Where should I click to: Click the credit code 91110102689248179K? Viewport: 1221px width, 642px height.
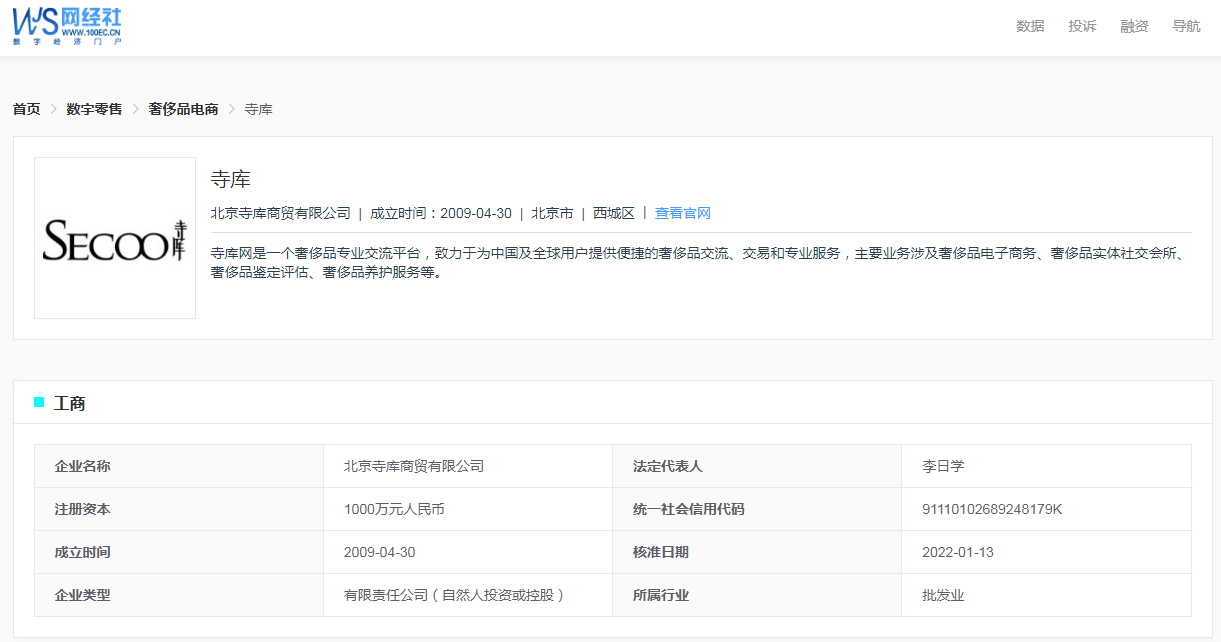click(992, 509)
